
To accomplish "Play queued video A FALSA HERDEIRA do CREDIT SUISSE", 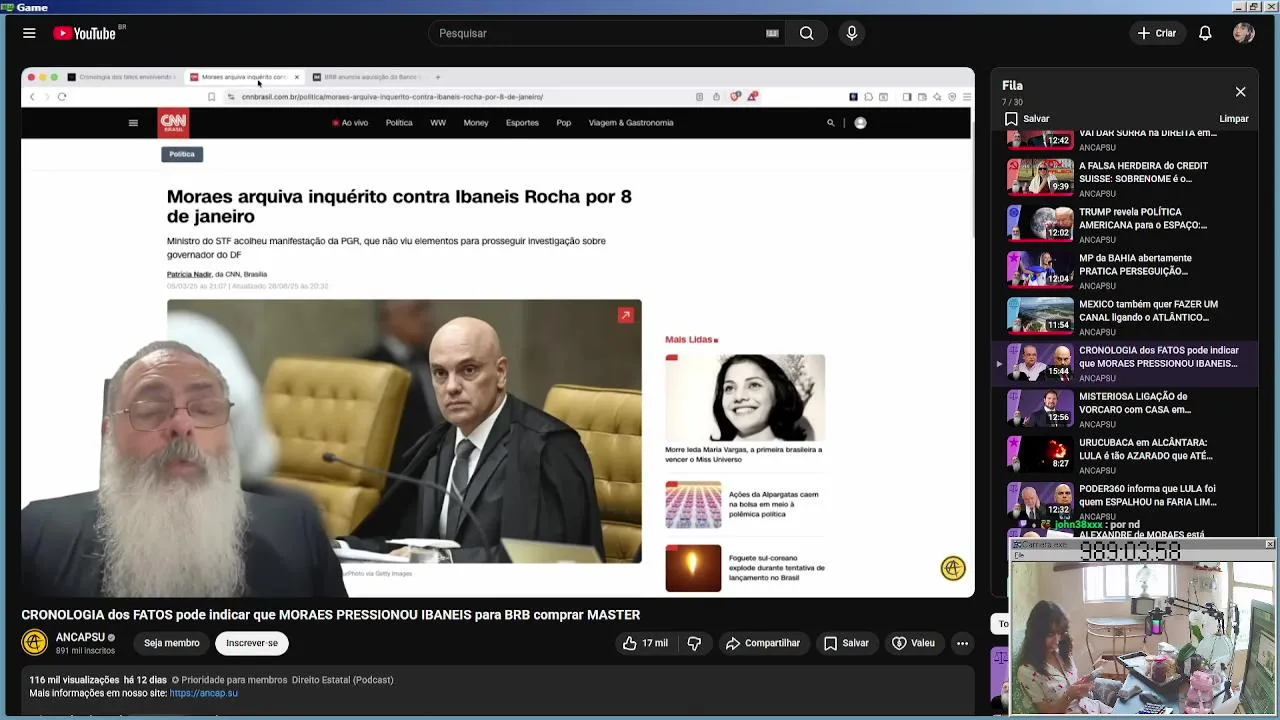I will (x=1125, y=179).
